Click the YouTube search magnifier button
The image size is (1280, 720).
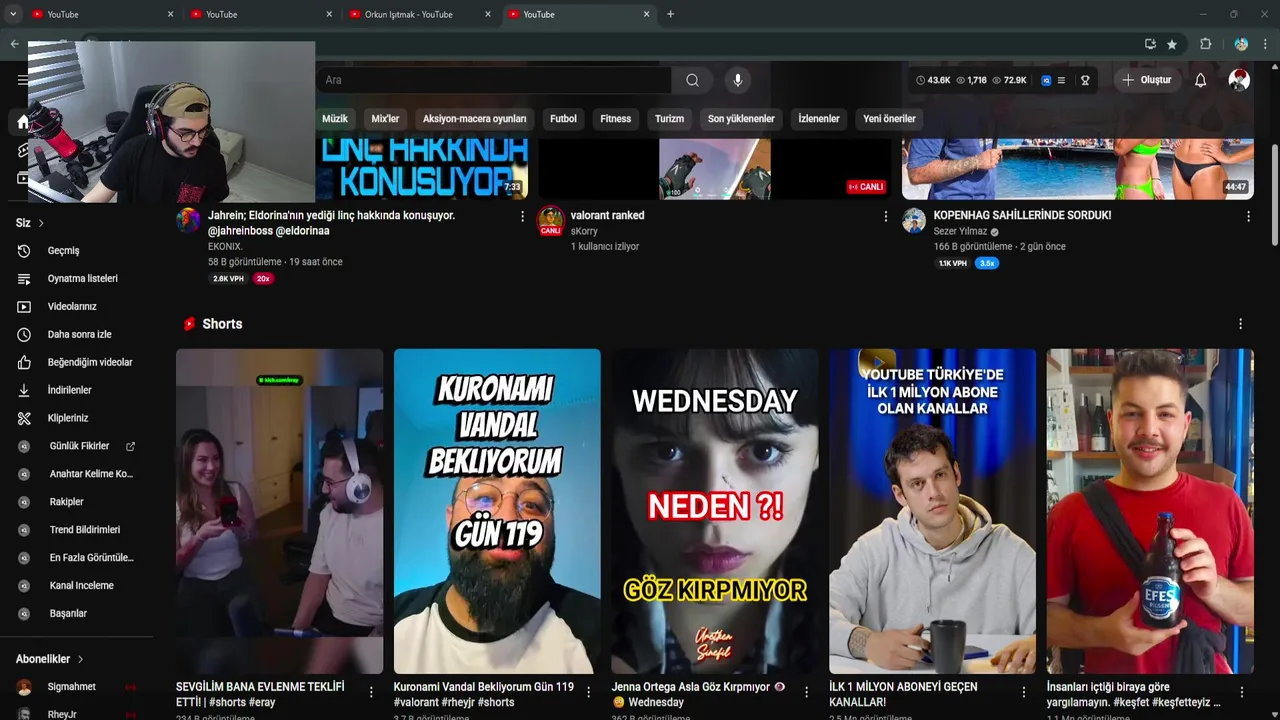coord(692,80)
